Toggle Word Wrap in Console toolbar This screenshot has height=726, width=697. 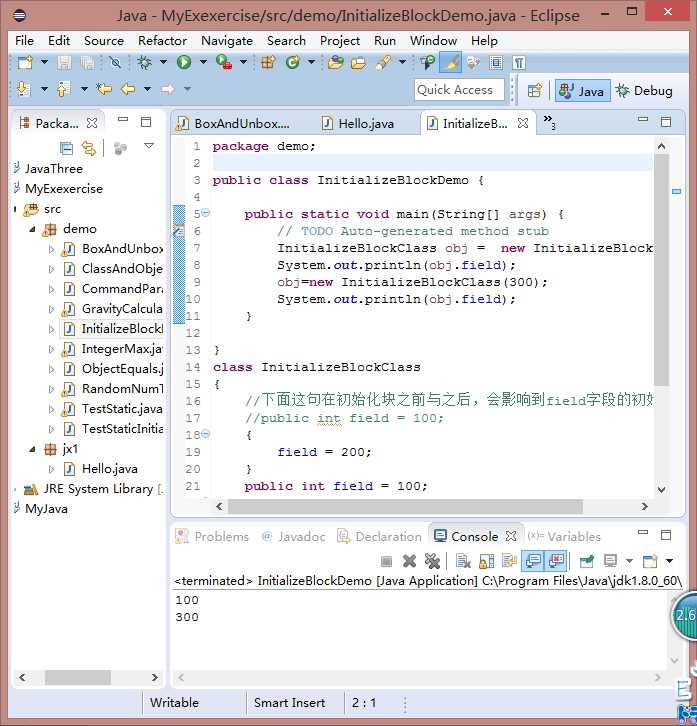tap(509, 561)
